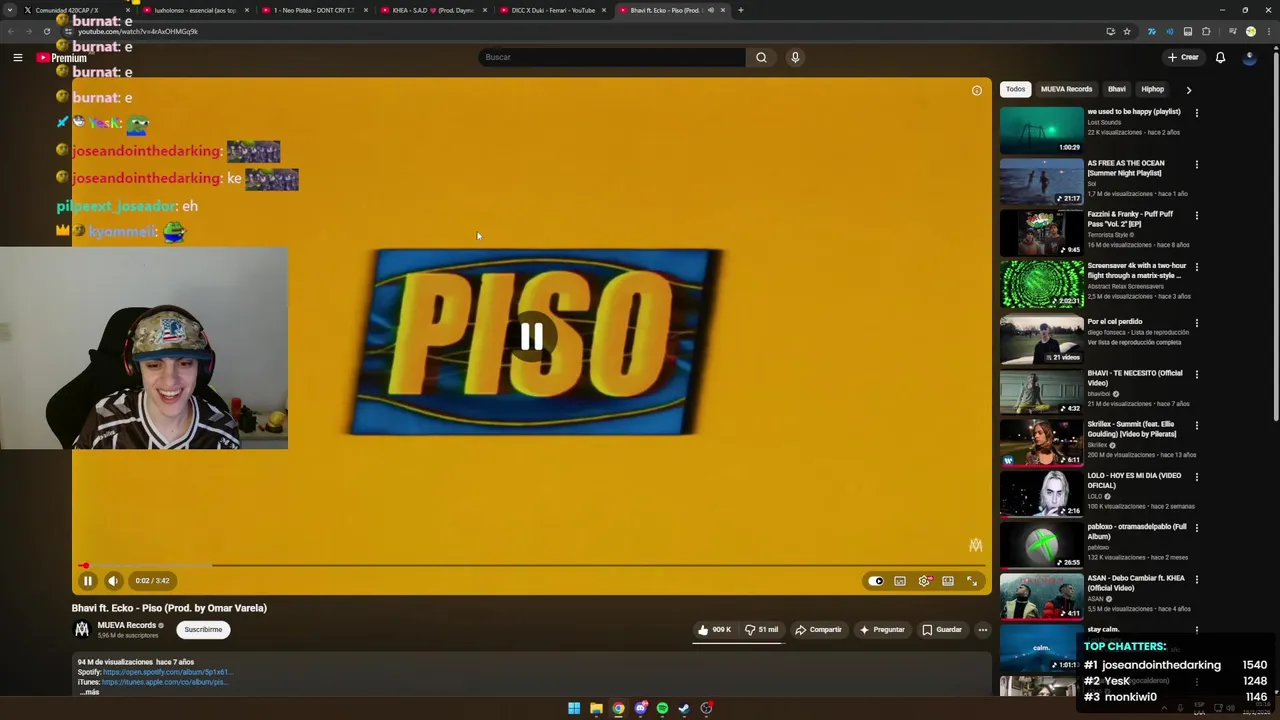Viewport: 1280px width, 720px height.
Task: Toggle subtitles button in player controls
Action: [x=900, y=581]
